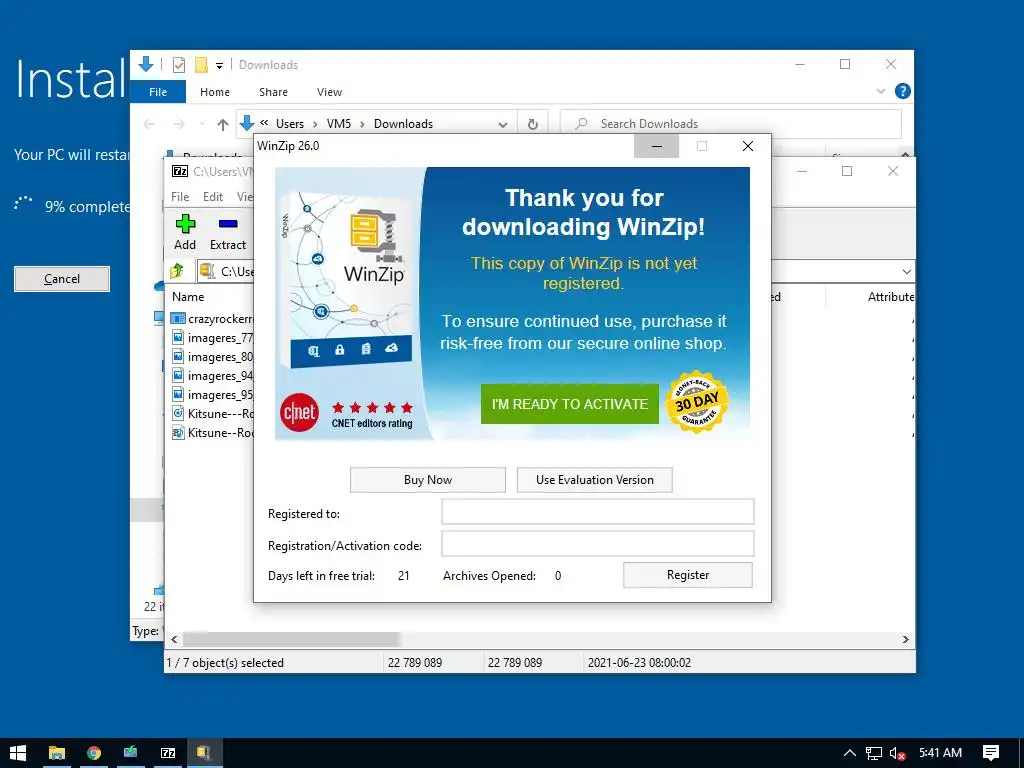Click the Buy Now button

(428, 480)
